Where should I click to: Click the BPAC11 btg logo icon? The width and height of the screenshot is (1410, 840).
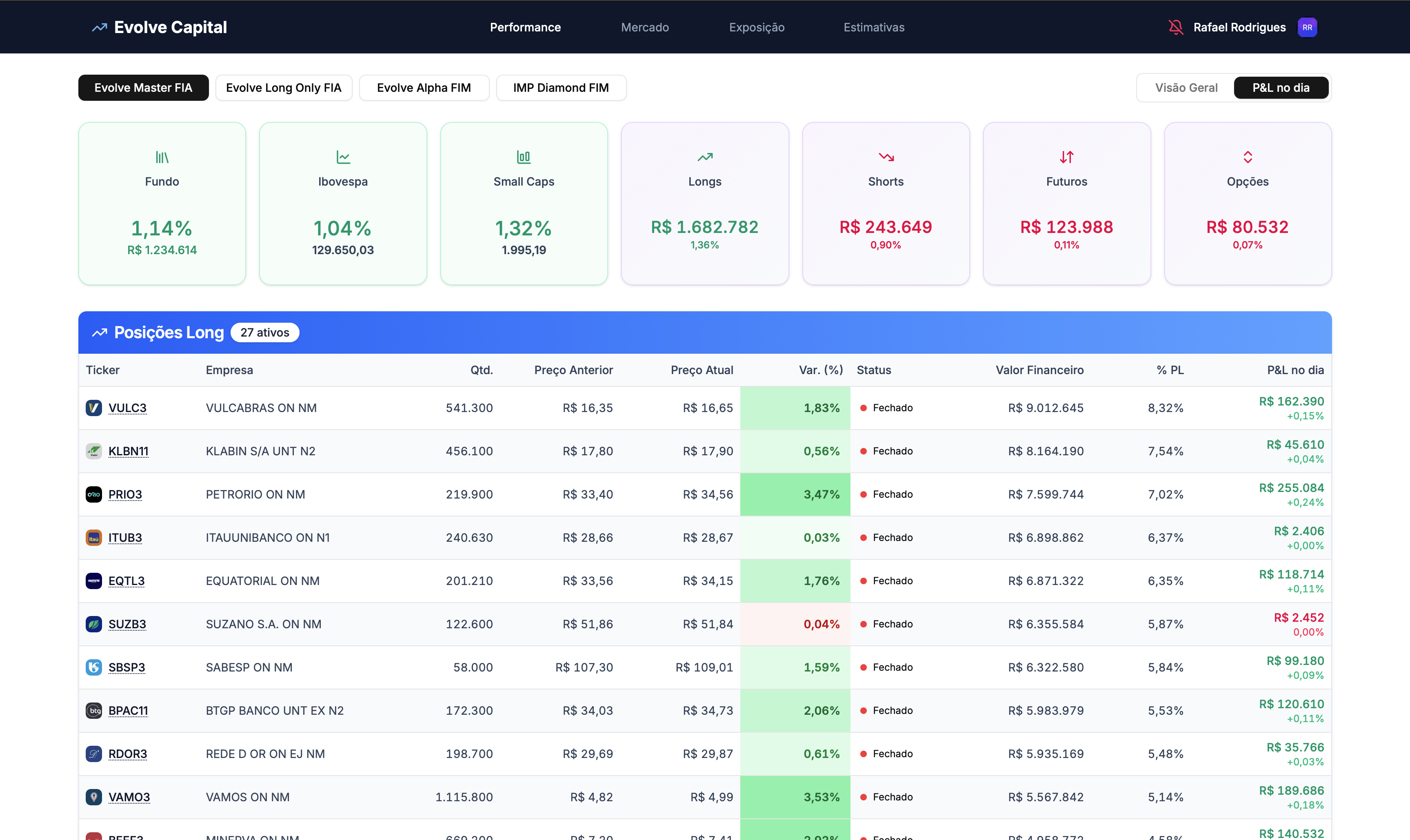(x=93, y=710)
